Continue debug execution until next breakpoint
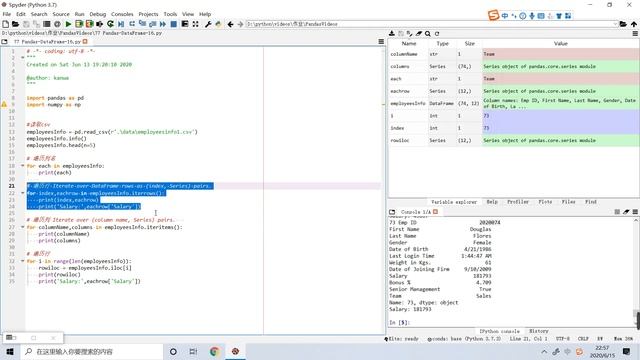Image resolution: width=640 pixels, height=360 pixels. tap(163, 24)
